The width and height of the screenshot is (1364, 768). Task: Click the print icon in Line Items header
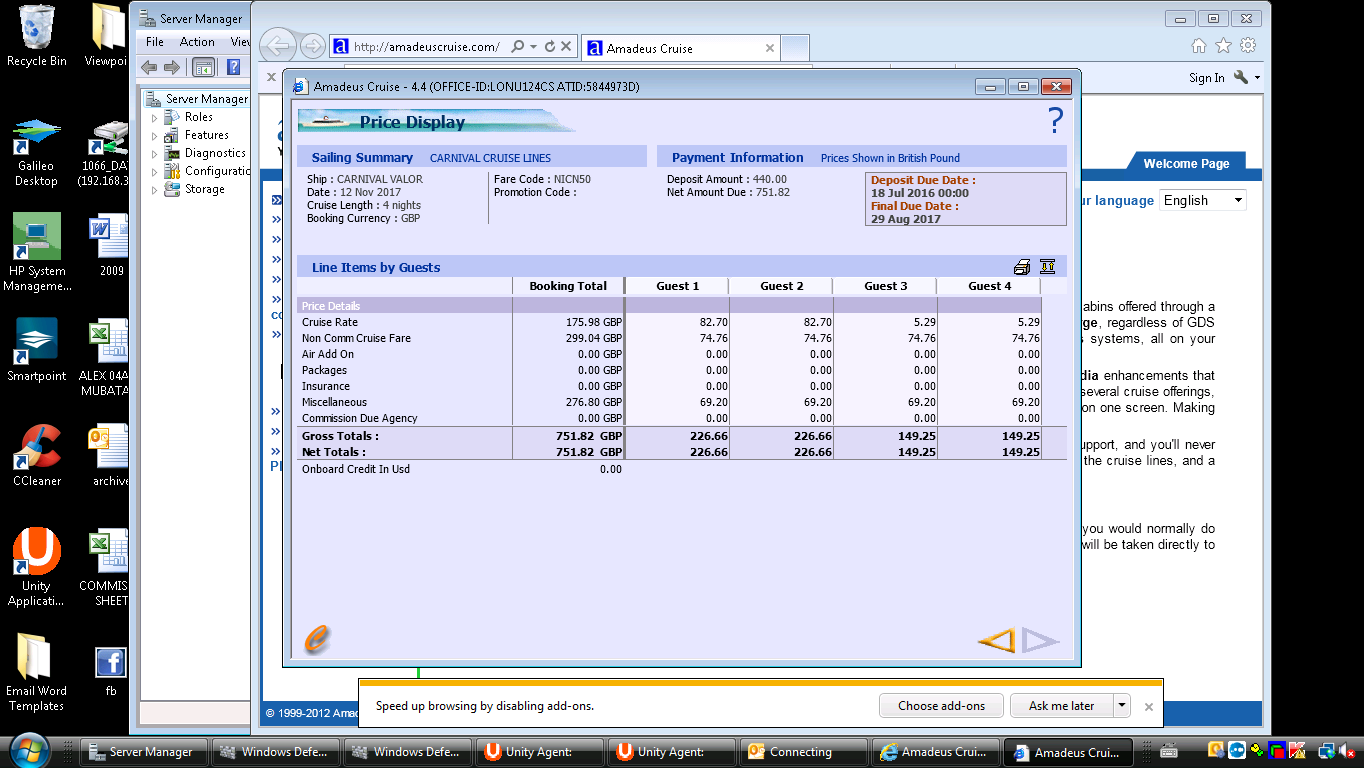click(1022, 267)
